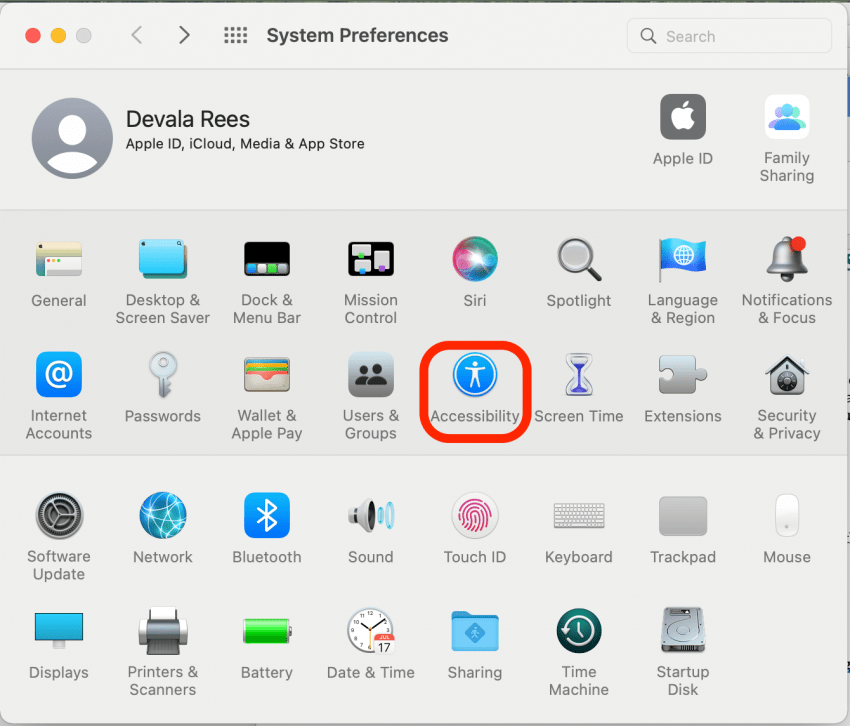
Task: Click inside the Search field
Action: (x=729, y=36)
